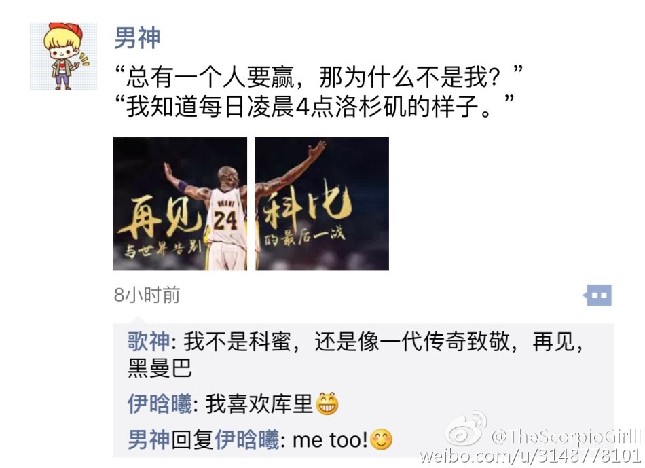
Task: View left photo with 再见 text
Action: (180, 204)
